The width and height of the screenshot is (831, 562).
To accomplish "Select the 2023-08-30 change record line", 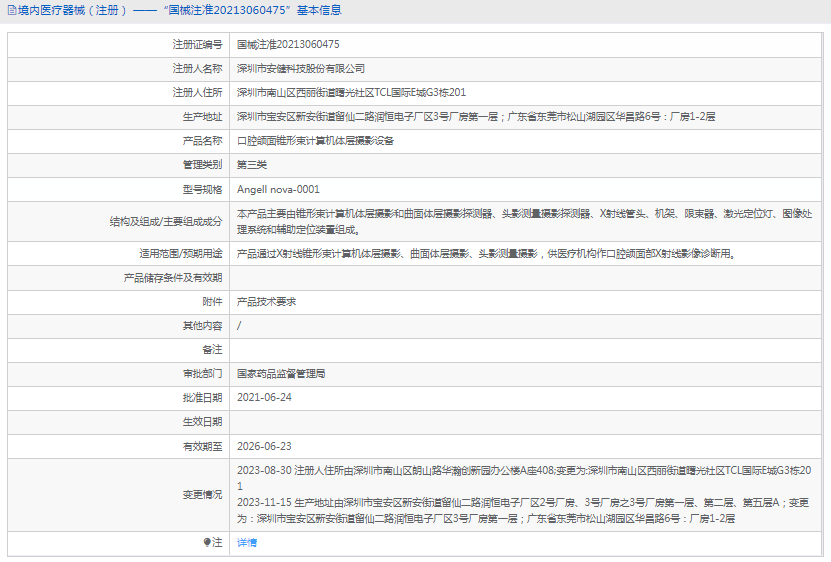I will [524, 478].
